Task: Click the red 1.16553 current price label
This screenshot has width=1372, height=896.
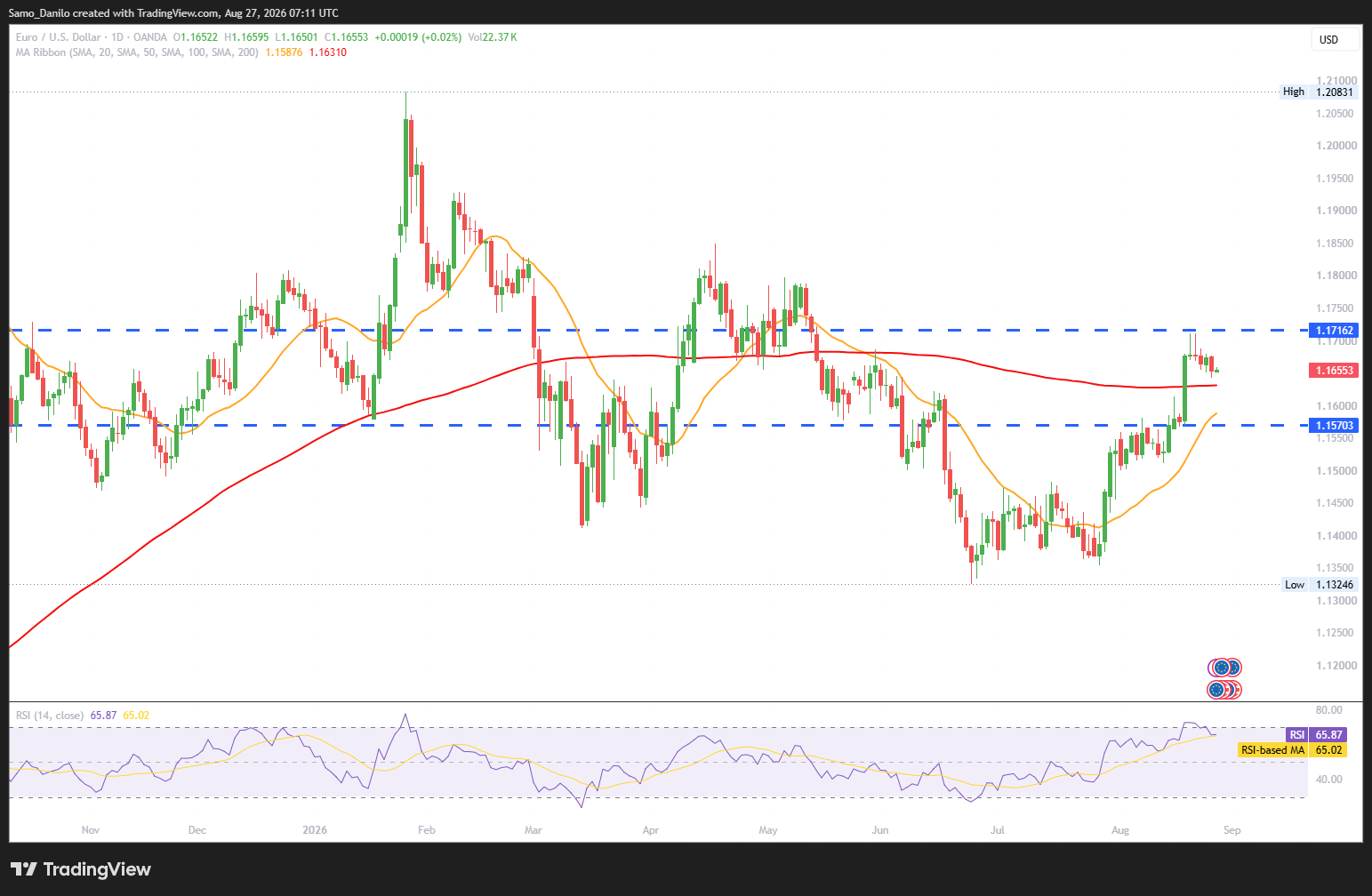Action: (1335, 370)
